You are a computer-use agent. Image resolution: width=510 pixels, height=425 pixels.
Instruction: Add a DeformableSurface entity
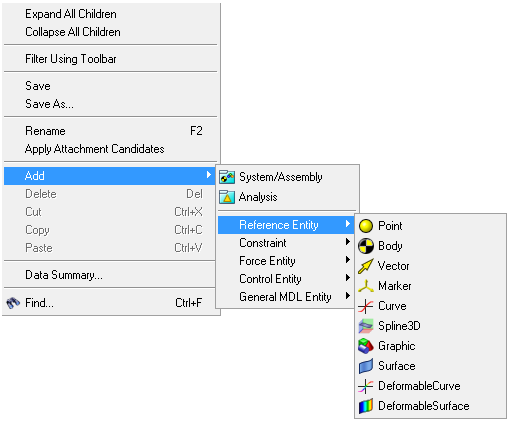[431, 406]
